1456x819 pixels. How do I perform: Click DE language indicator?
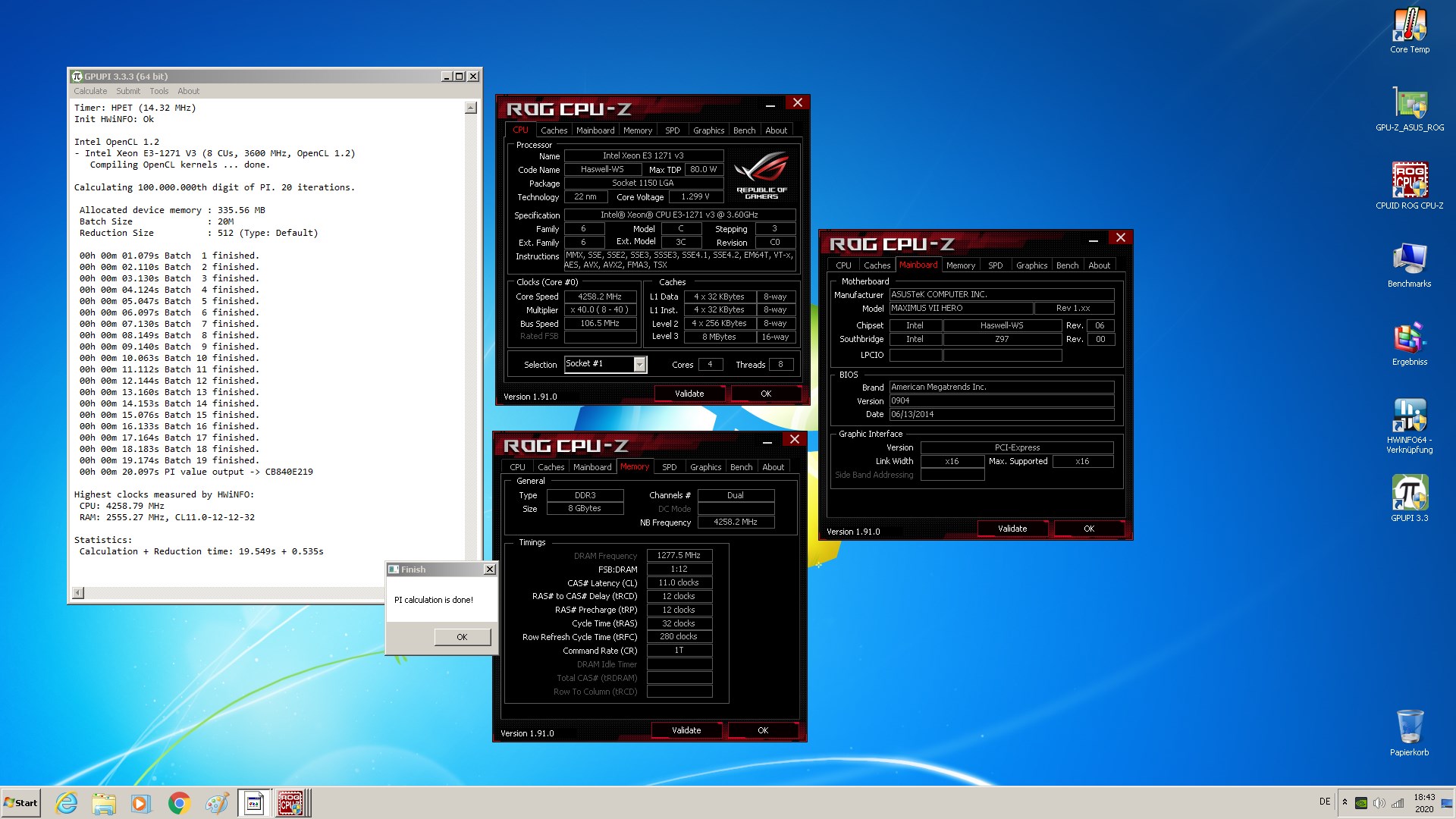[1325, 802]
